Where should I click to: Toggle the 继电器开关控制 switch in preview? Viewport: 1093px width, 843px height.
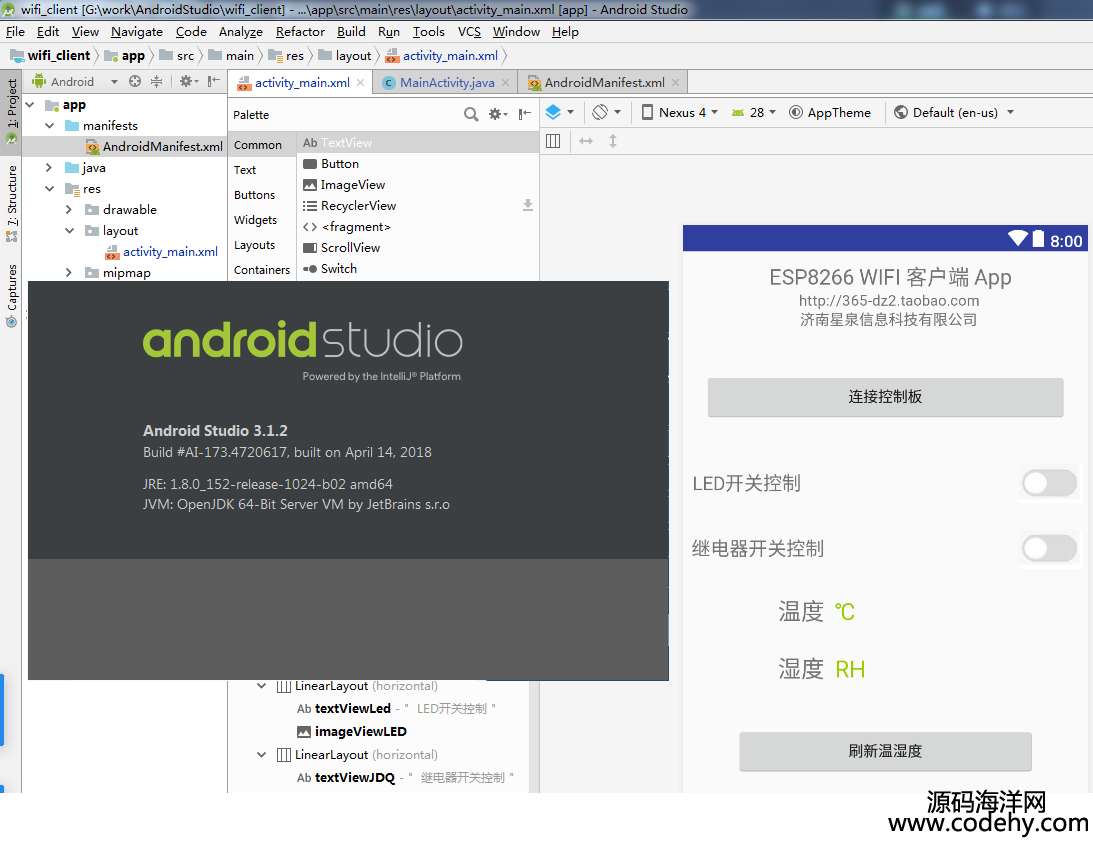[x=1049, y=548]
